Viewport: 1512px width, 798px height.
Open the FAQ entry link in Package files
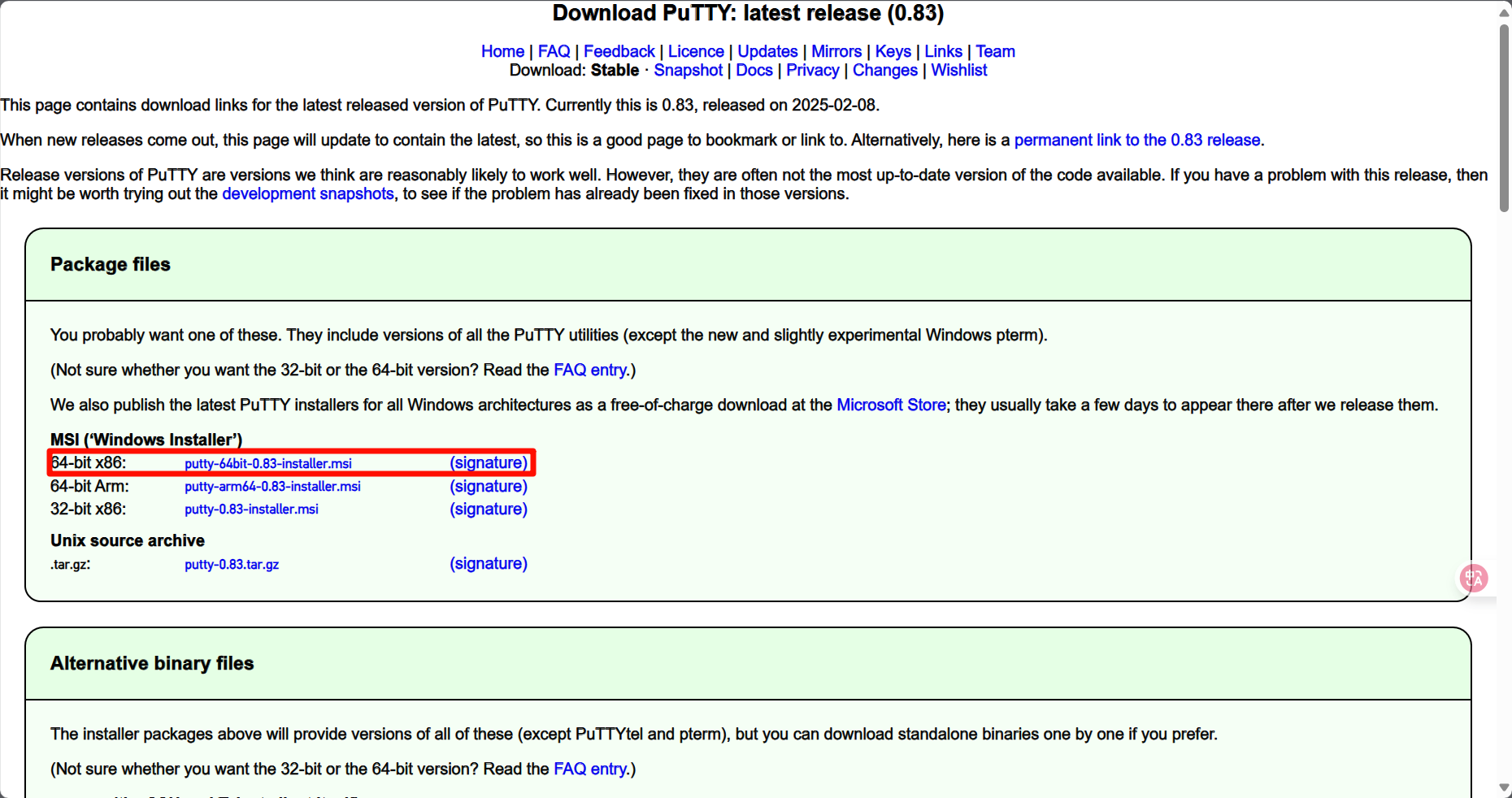(x=590, y=370)
